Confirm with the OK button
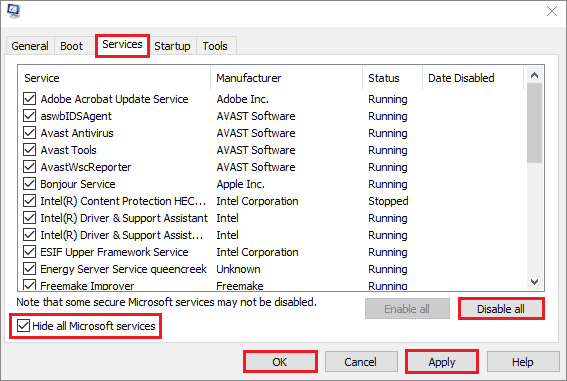Screen dimensions: 567x381 280,362
